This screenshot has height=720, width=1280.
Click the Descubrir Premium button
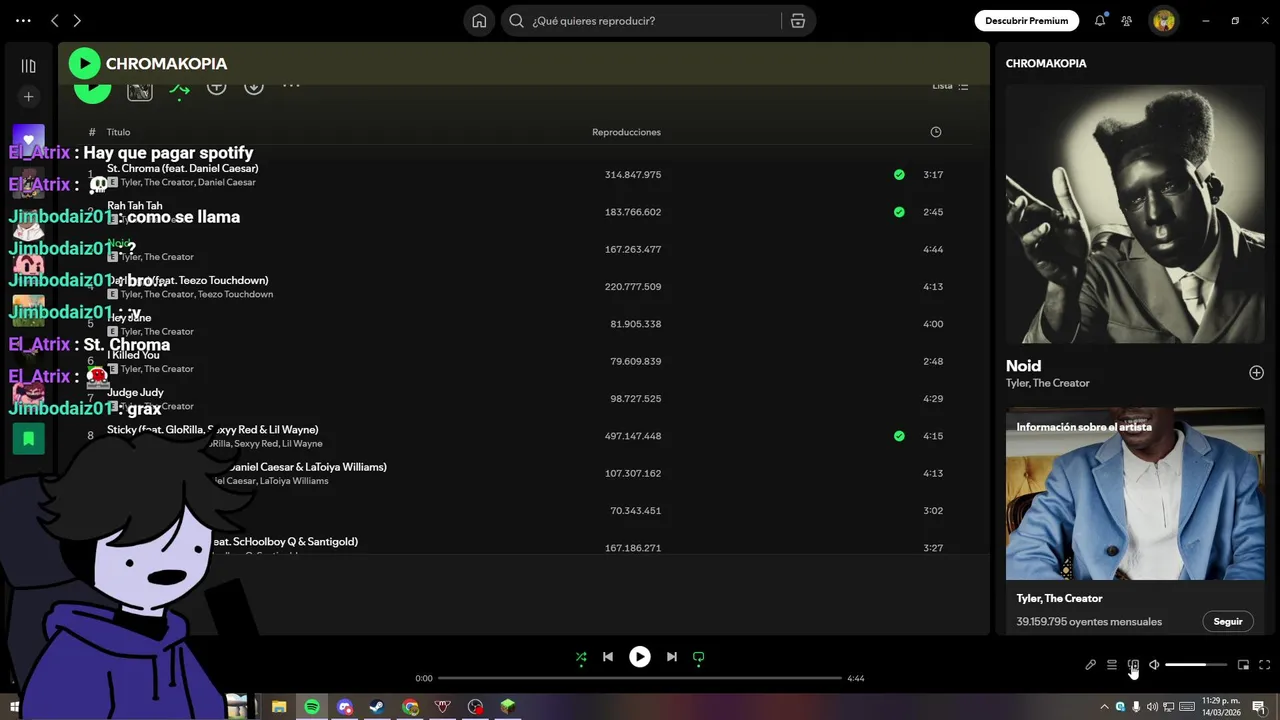click(x=1026, y=20)
